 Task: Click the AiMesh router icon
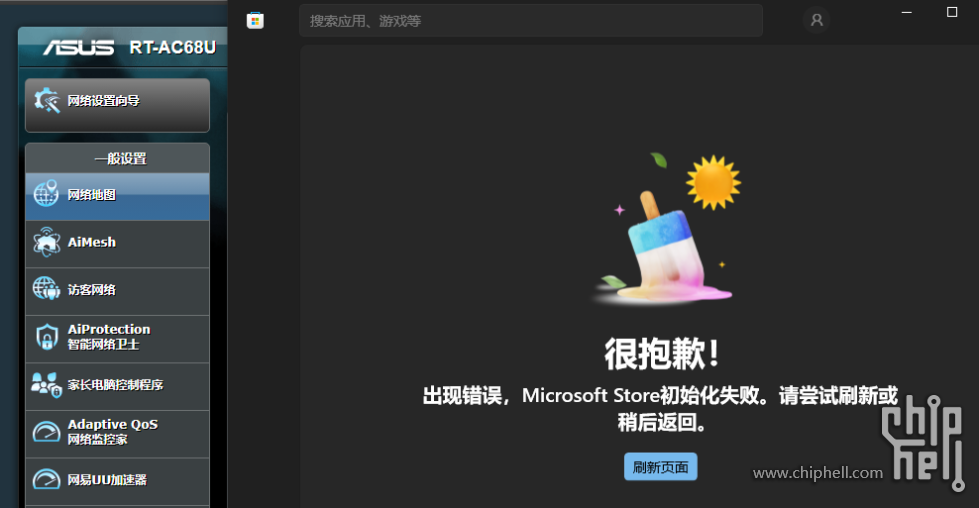pos(46,242)
